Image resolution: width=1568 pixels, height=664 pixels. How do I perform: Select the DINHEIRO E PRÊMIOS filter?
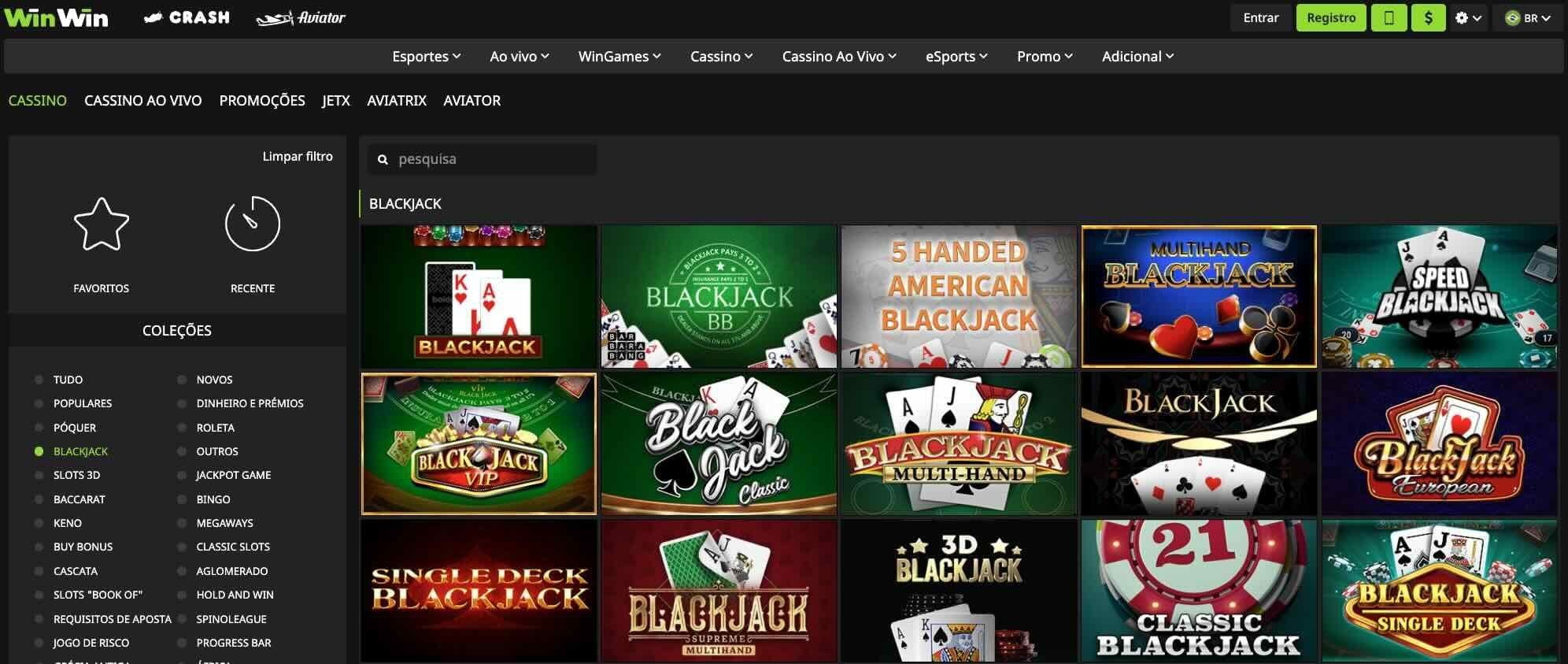[250, 403]
